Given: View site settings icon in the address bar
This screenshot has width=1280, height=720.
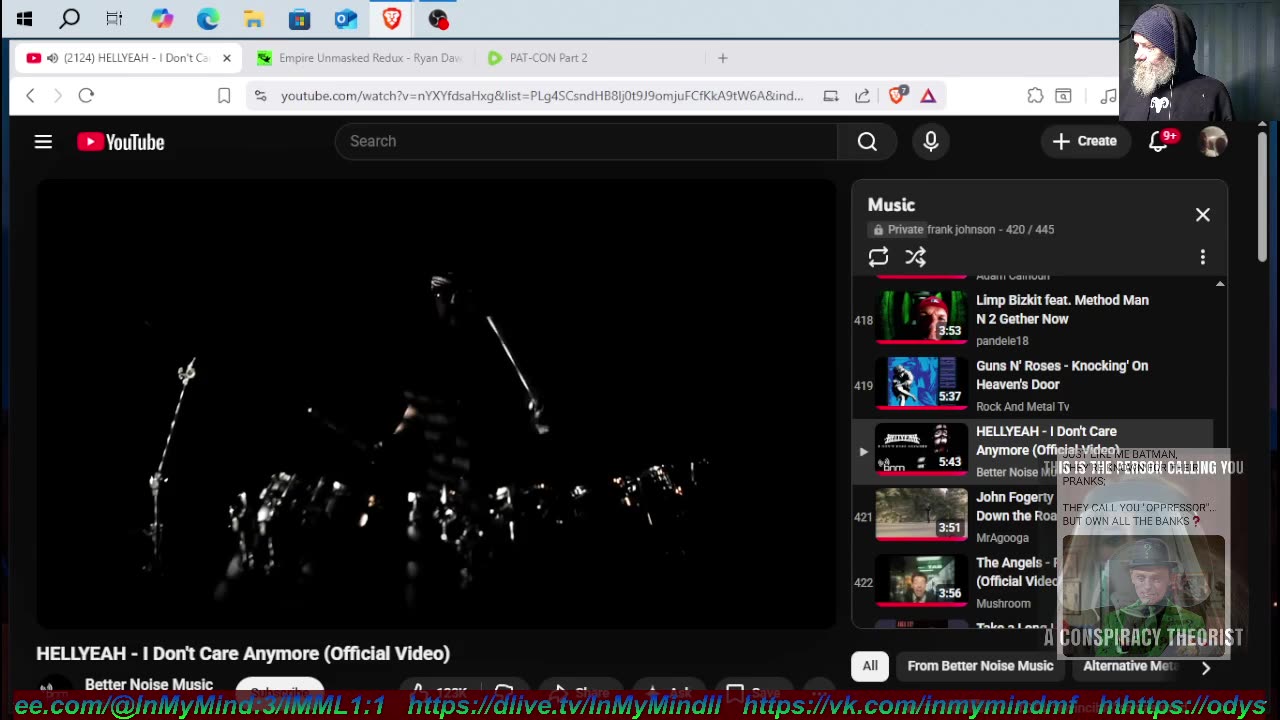Looking at the screenshot, I should click(x=260, y=96).
